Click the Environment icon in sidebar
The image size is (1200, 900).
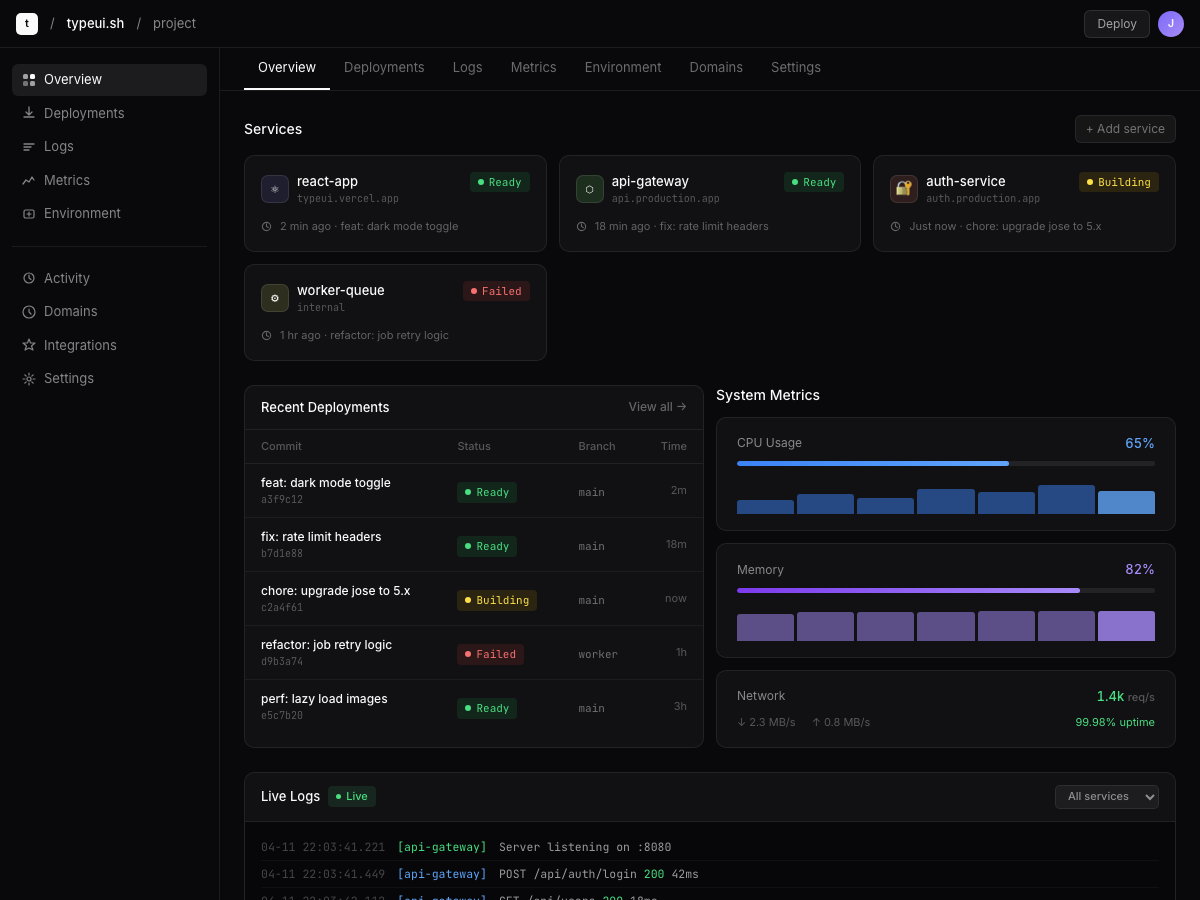(x=29, y=214)
